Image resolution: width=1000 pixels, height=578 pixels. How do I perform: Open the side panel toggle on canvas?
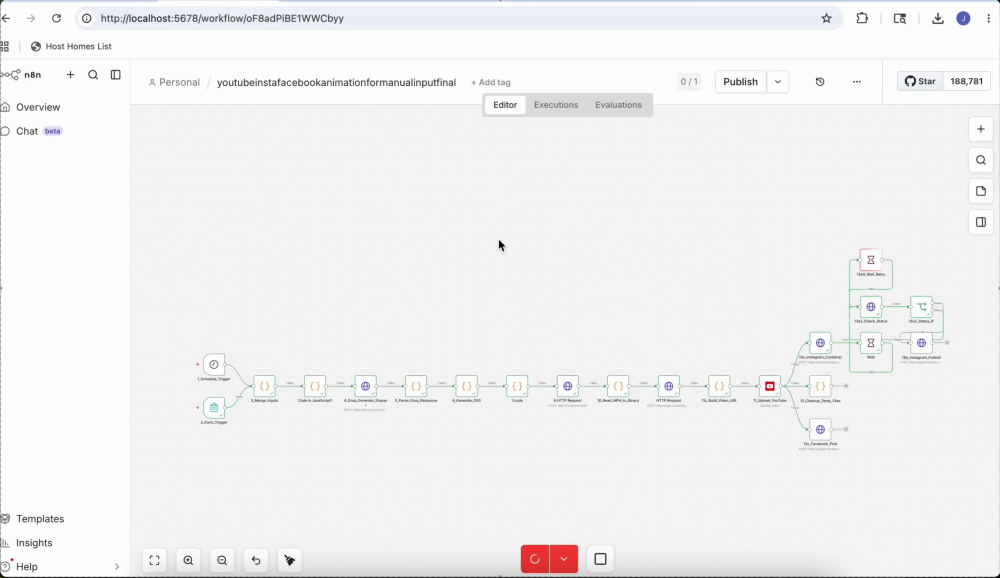pos(981,222)
